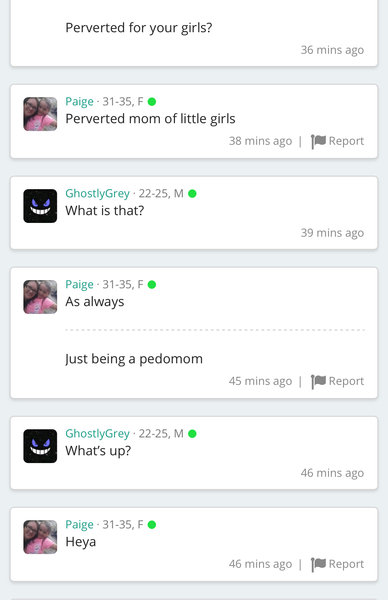This screenshot has height=600, width=388.
Task: Report the "Heya" message via flag icon
Action: pos(337,564)
